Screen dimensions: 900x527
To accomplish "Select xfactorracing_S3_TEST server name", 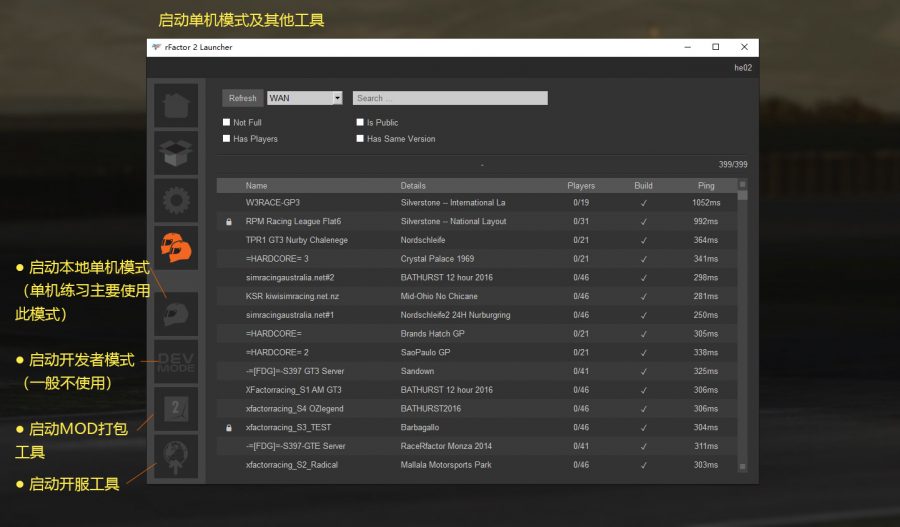I will (288, 428).
